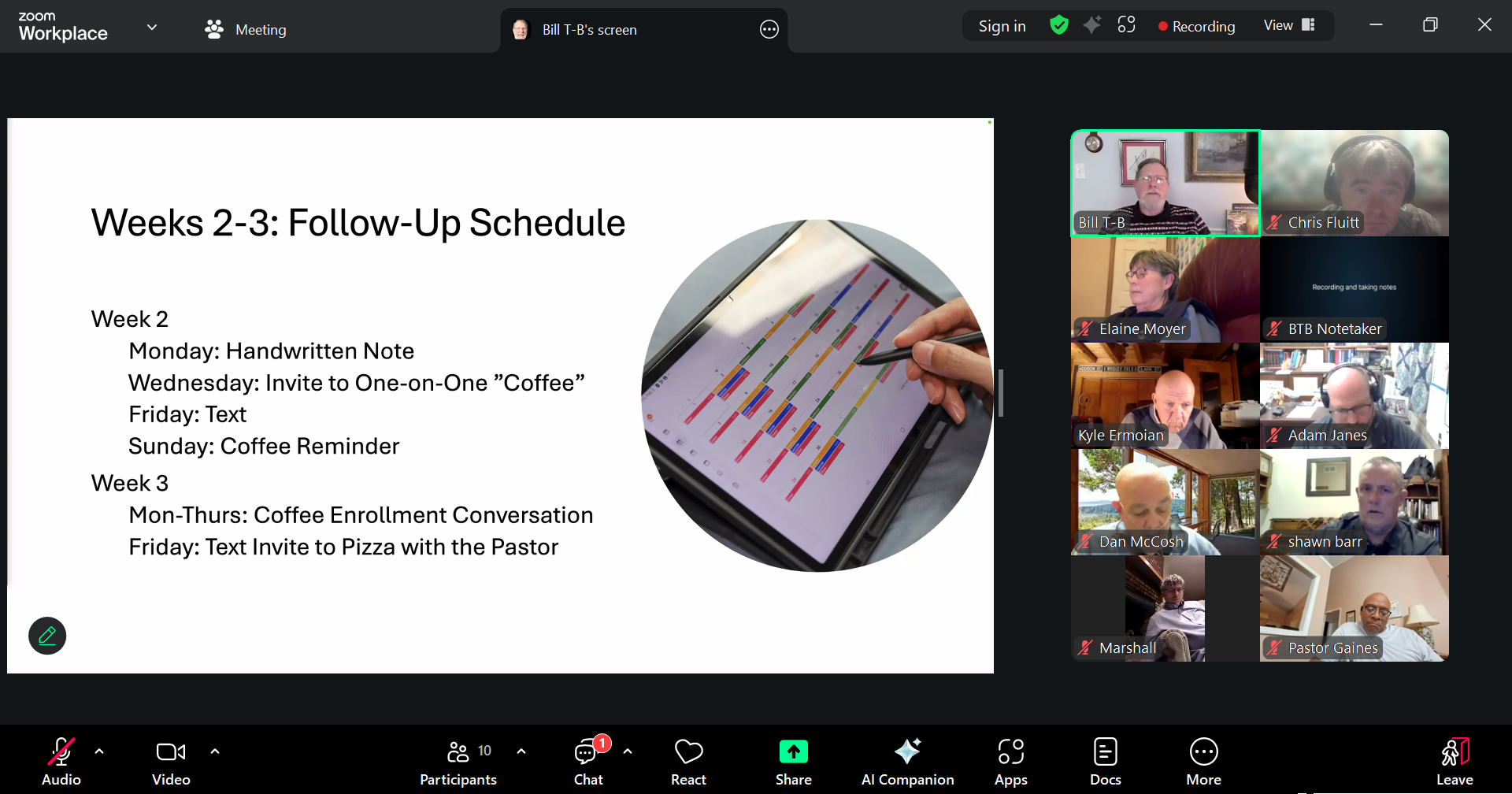The width and height of the screenshot is (1512, 794).
Task: Click the More options ellipsis in toolbar
Action: point(1203,761)
